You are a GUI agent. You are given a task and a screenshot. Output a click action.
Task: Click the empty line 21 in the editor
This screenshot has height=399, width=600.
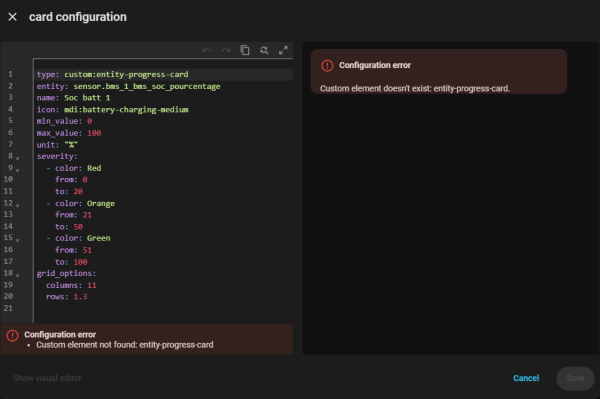pos(163,308)
